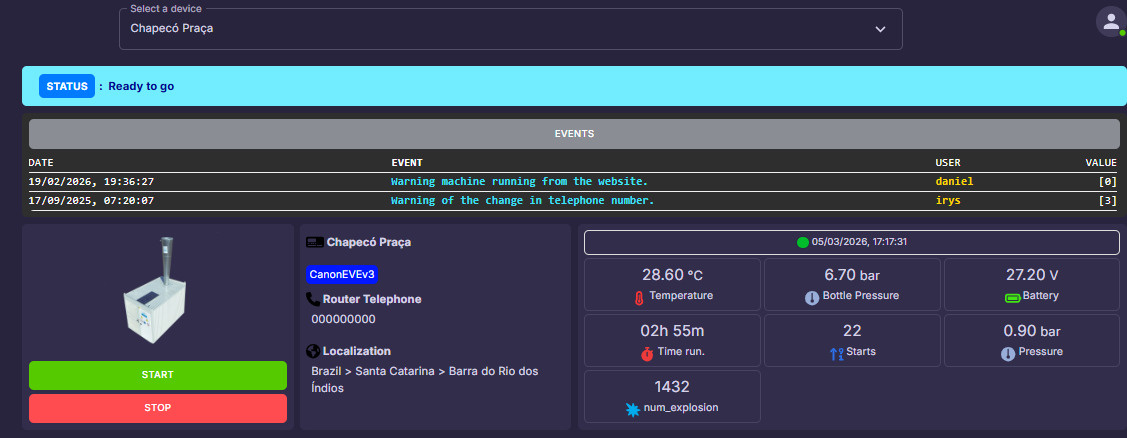Click the user profile avatar icon
This screenshot has height=438, width=1127.
pos(1110,22)
